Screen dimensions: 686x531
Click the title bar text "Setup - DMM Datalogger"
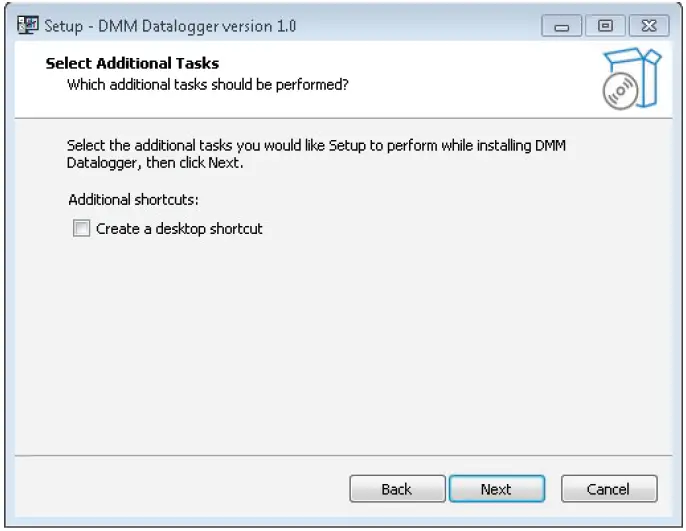[x=130, y=27]
